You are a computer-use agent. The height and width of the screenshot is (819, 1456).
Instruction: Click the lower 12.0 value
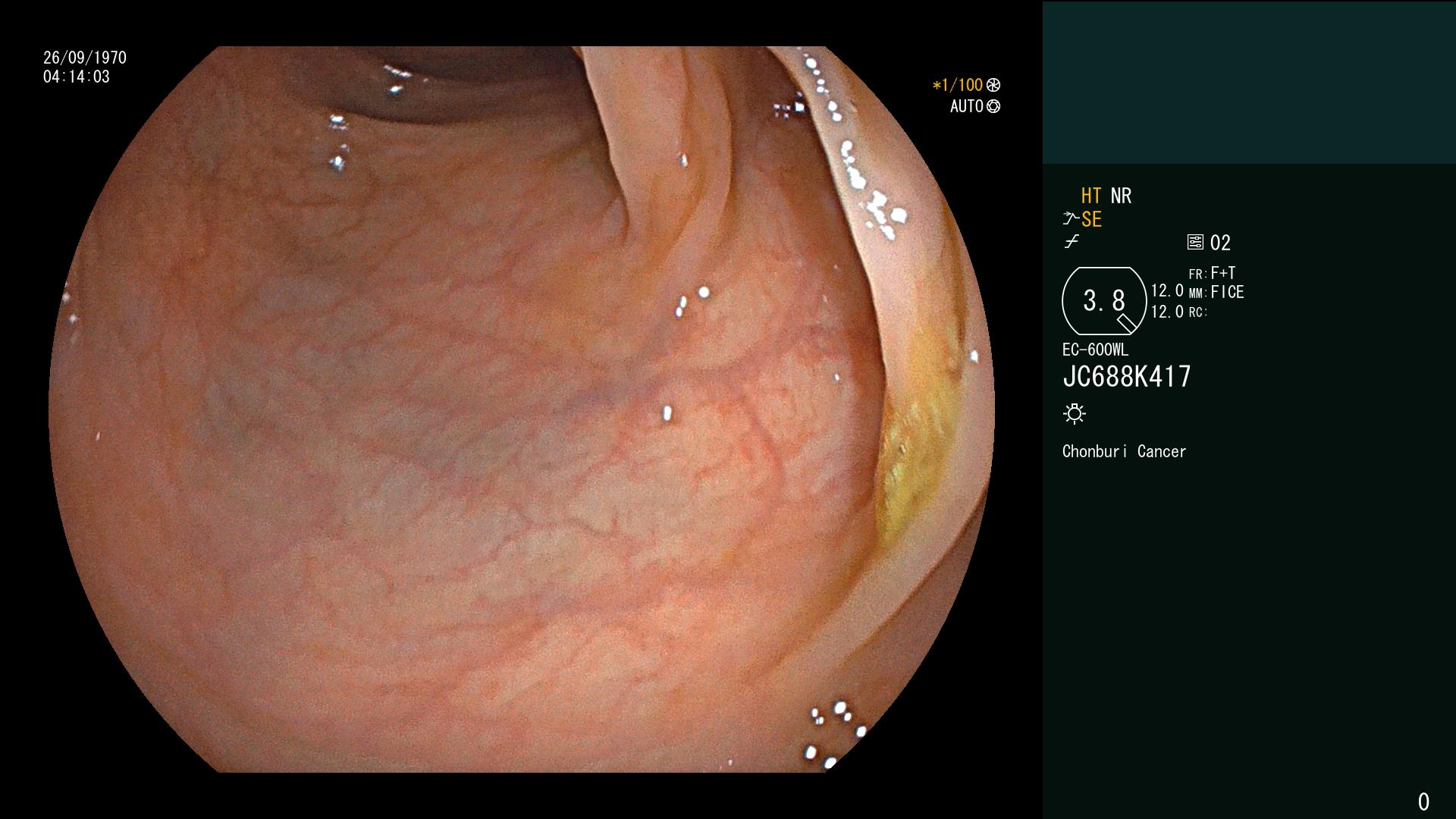point(1167,312)
